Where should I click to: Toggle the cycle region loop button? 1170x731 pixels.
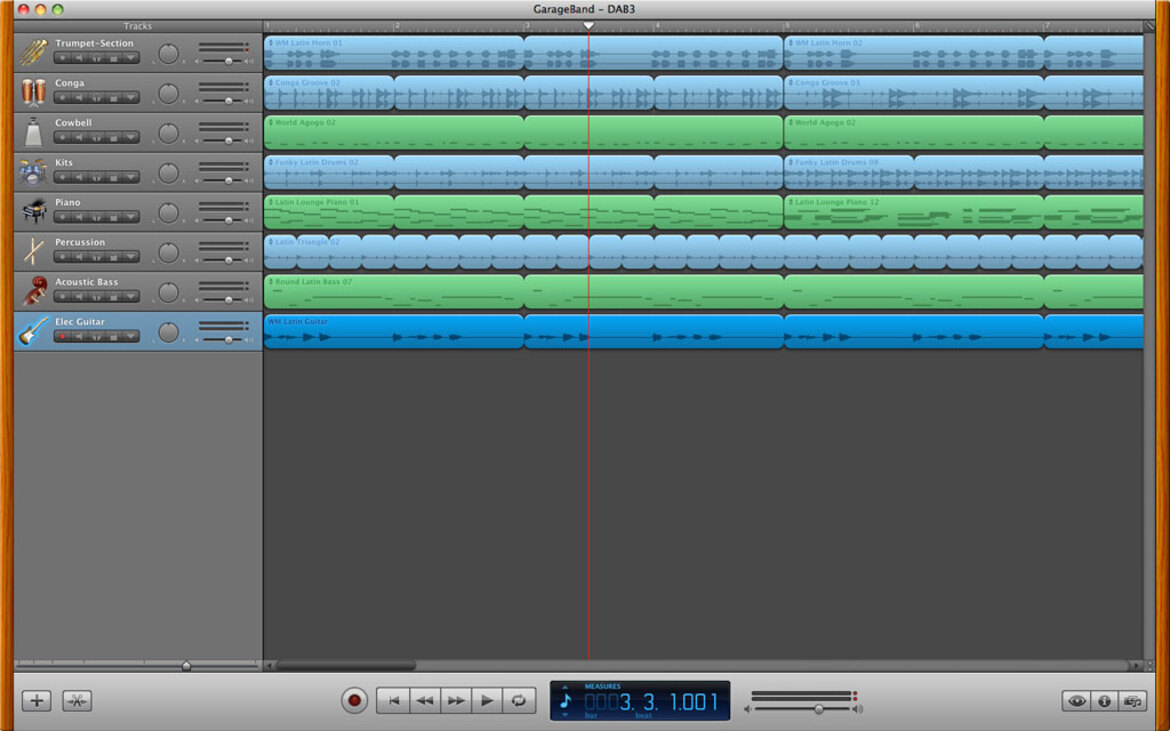click(x=519, y=700)
